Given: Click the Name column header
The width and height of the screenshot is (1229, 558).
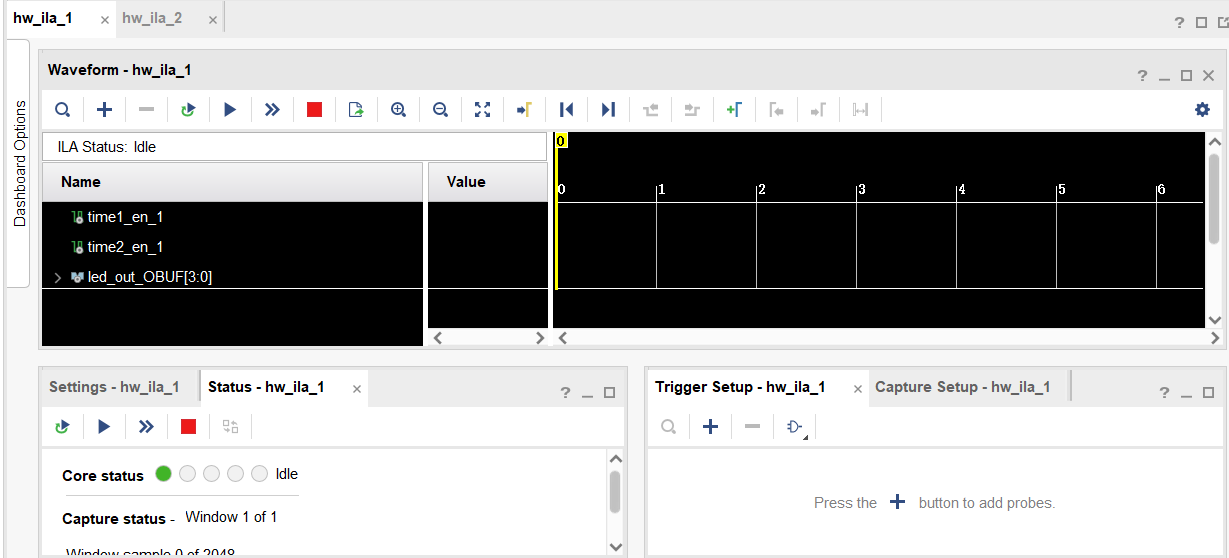Looking at the screenshot, I should [x=232, y=182].
